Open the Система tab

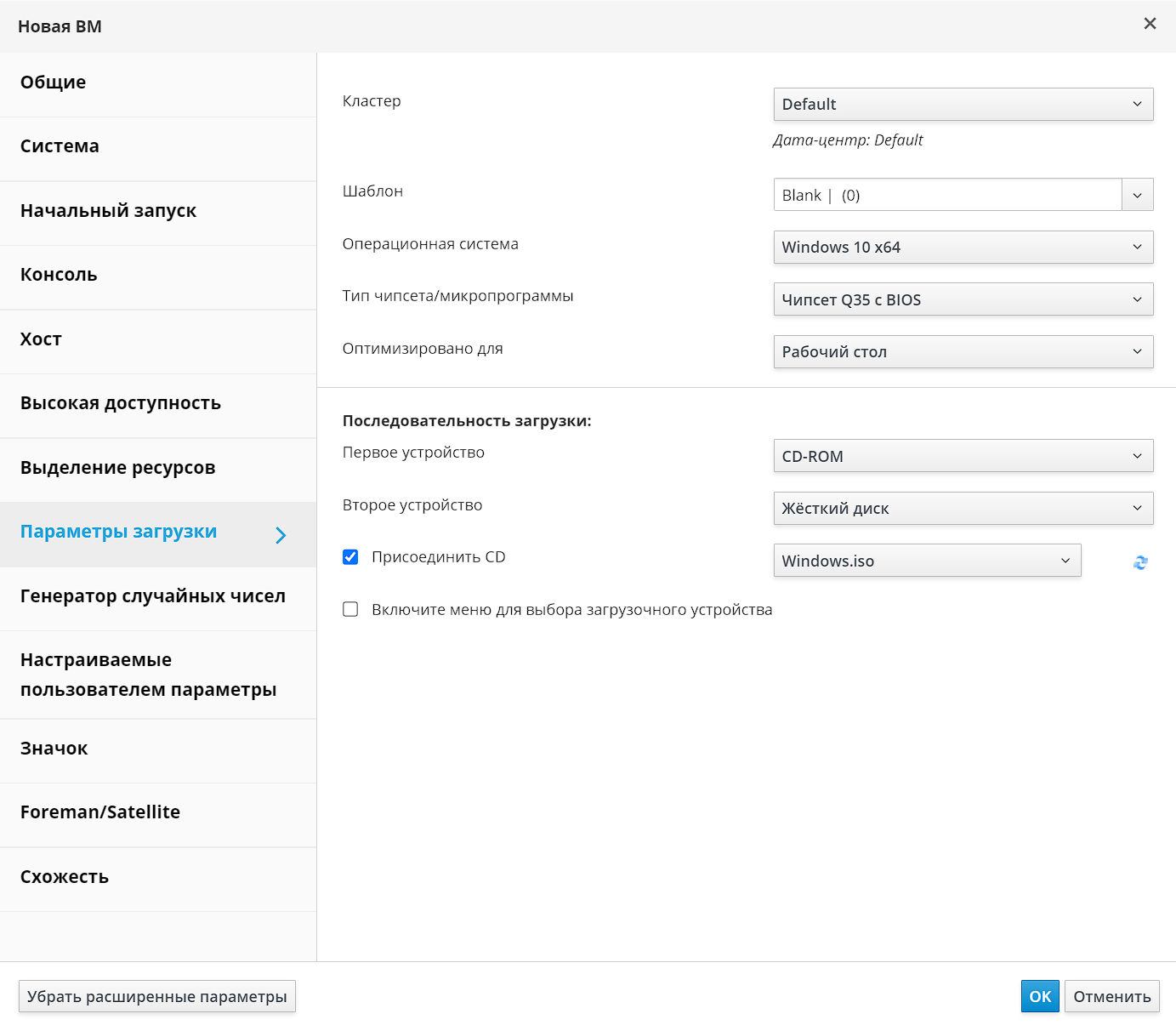click(60, 146)
